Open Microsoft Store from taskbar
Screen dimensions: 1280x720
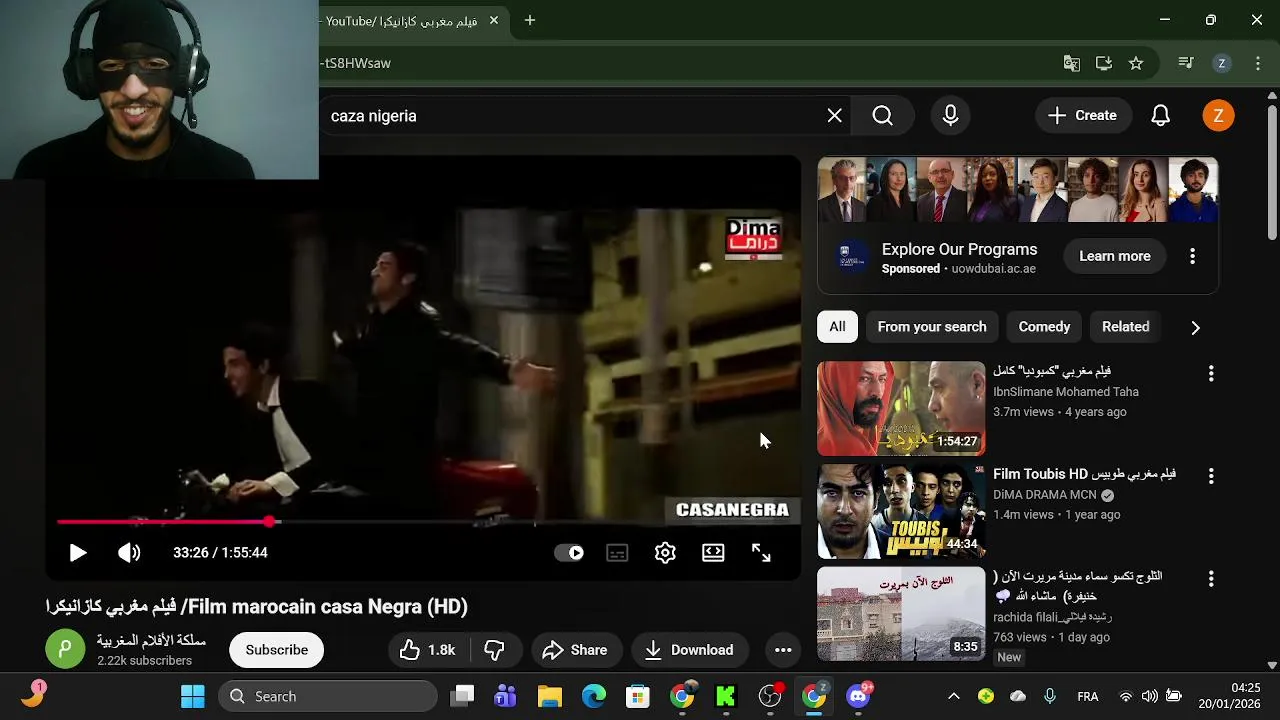(x=638, y=696)
